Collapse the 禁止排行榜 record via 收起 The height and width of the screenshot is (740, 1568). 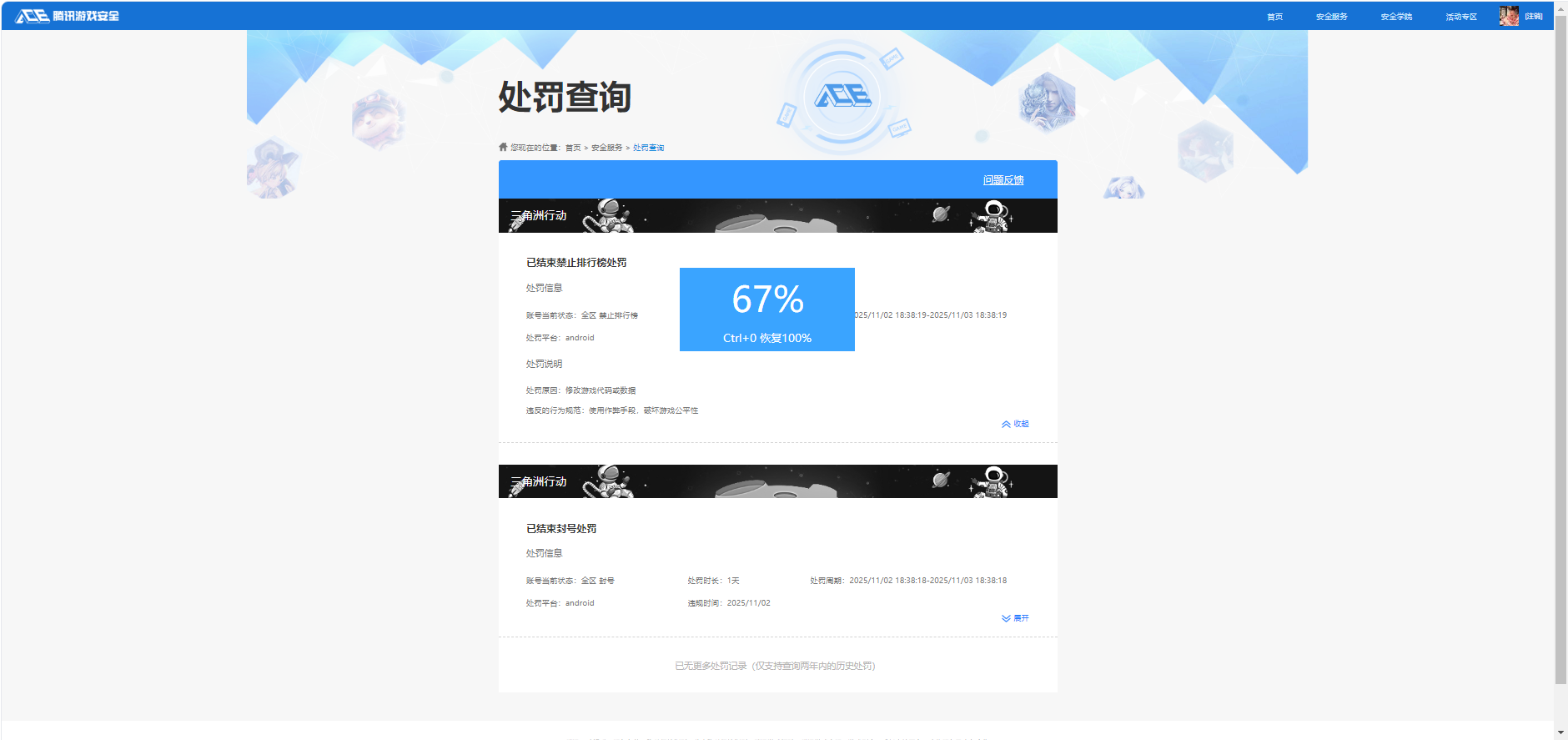[1015, 424]
